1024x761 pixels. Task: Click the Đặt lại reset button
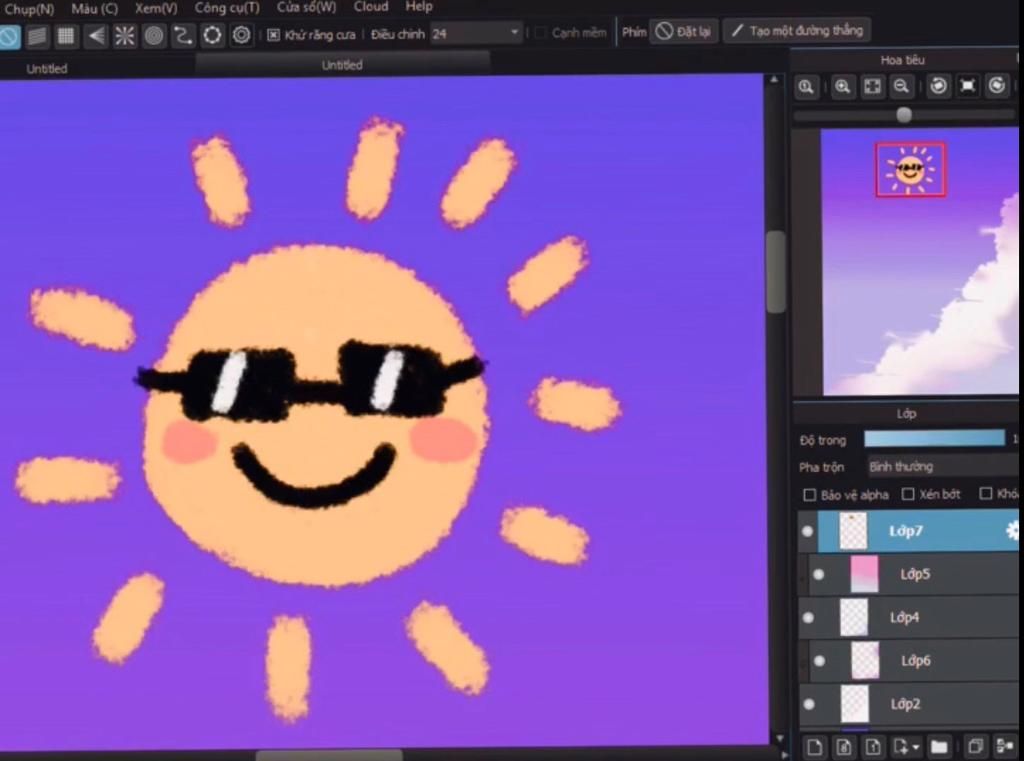684,31
